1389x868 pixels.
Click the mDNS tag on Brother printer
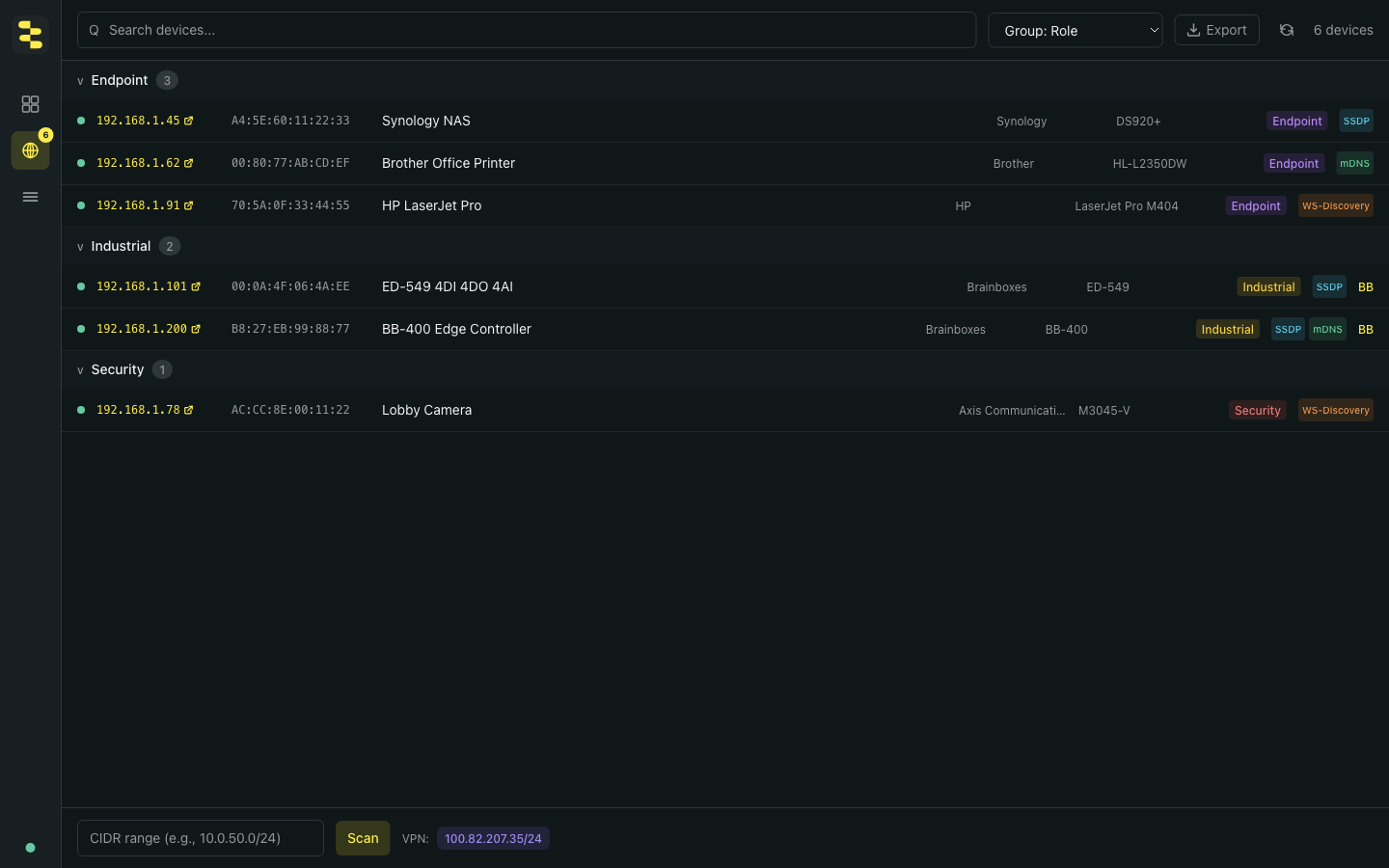(x=1354, y=163)
